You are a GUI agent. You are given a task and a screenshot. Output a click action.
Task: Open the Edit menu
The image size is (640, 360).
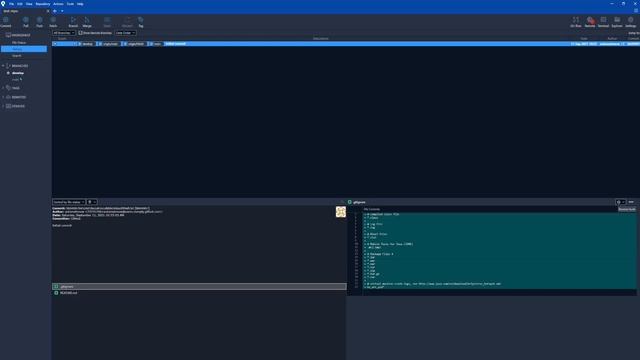pos(20,4)
